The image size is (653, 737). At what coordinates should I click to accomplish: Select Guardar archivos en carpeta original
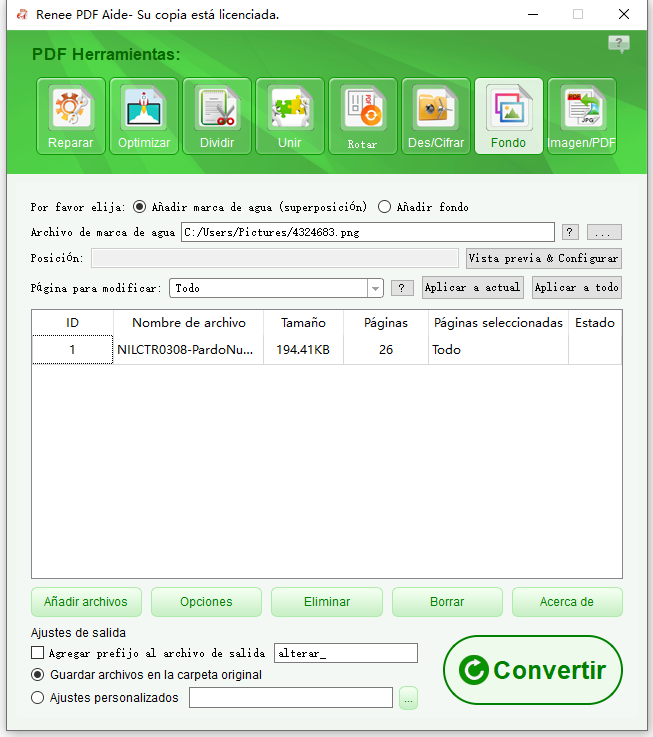point(38,675)
